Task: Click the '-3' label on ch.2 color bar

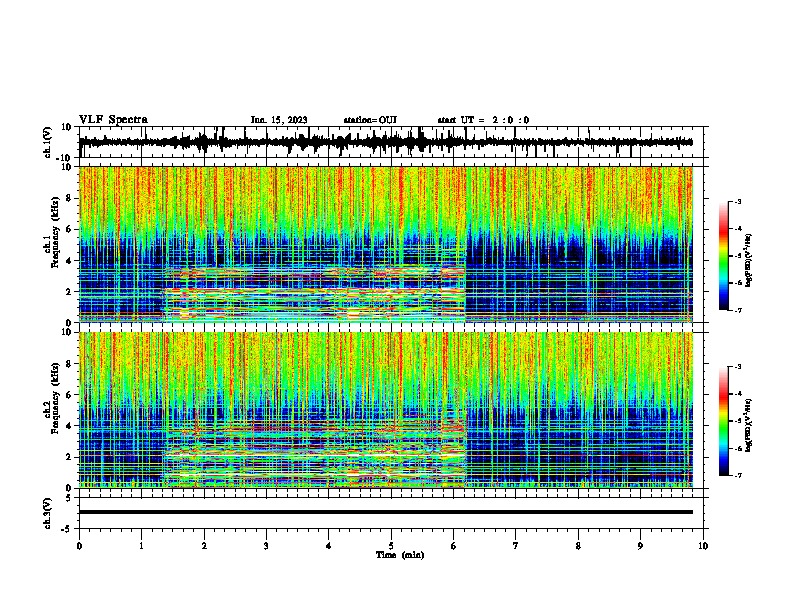Action: 738,367
